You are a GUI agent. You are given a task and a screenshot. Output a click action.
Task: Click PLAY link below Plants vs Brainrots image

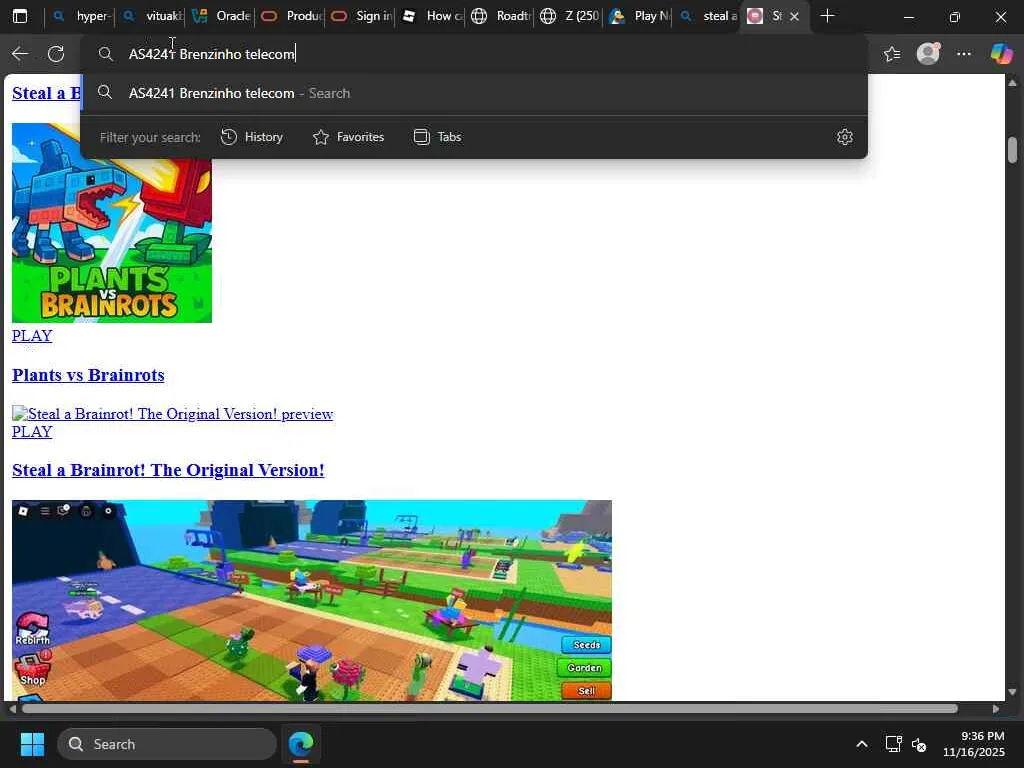pos(32,336)
